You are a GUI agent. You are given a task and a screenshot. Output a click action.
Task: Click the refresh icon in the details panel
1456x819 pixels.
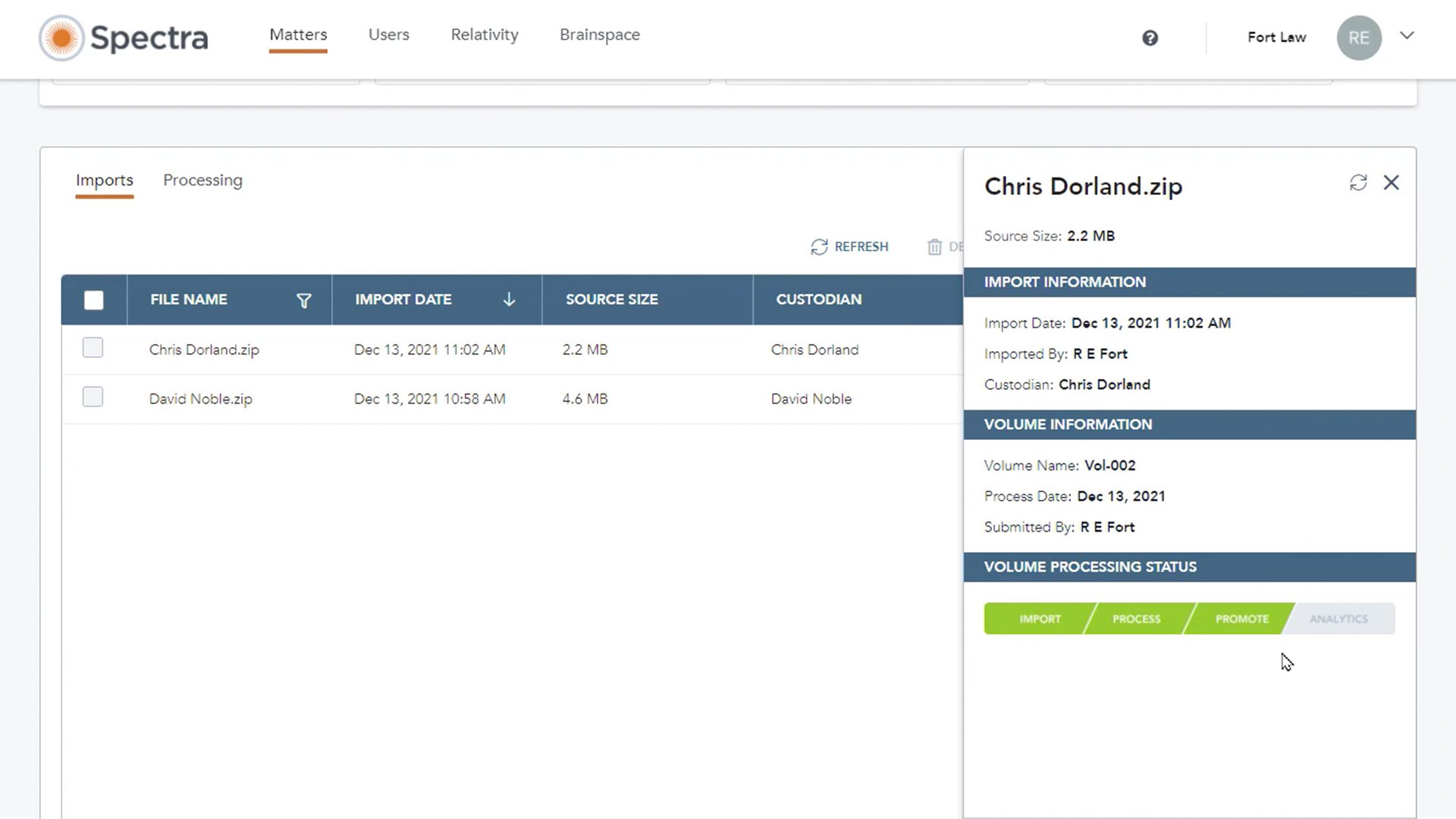[x=1357, y=183]
